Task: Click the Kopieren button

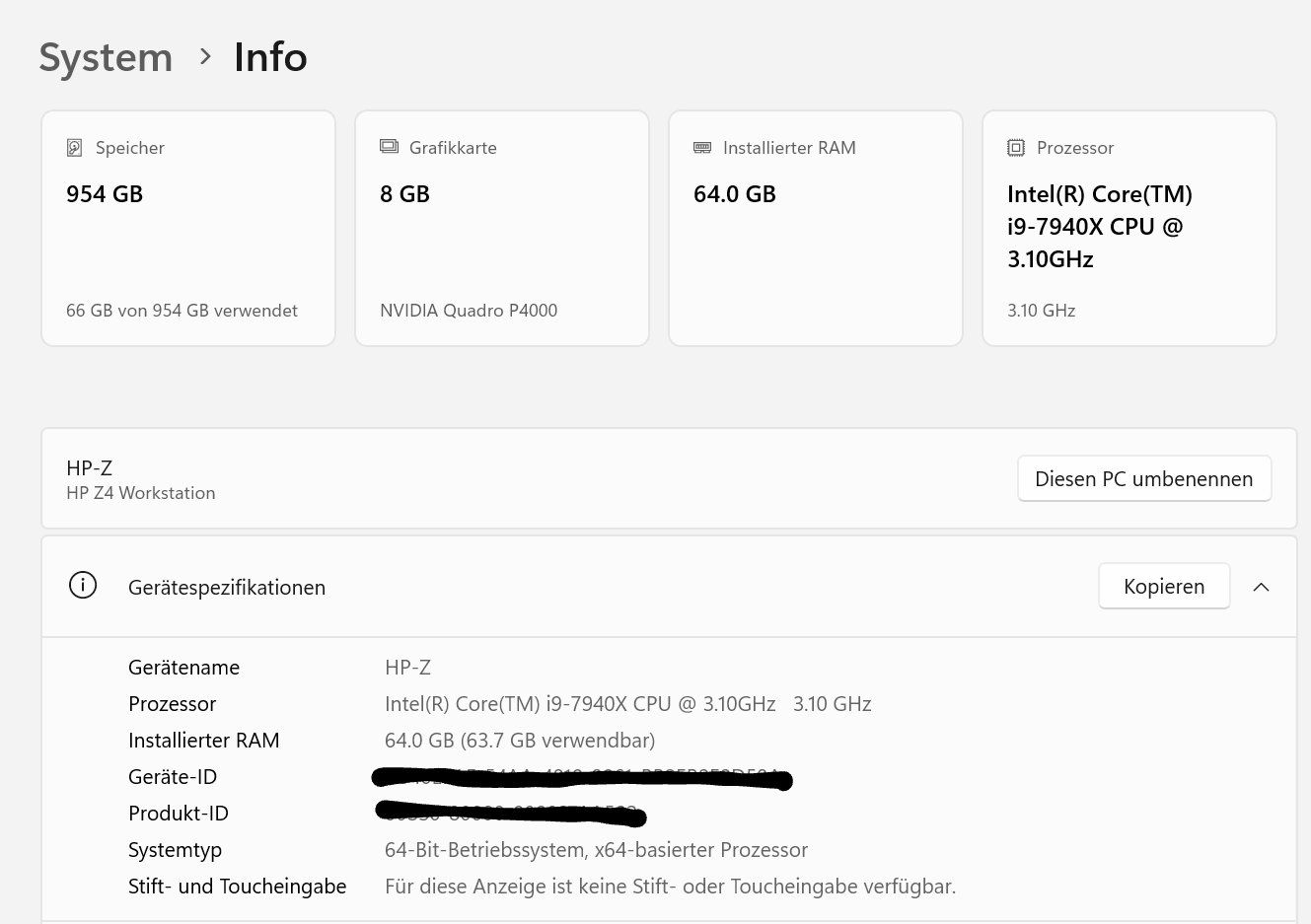Action: point(1164,586)
